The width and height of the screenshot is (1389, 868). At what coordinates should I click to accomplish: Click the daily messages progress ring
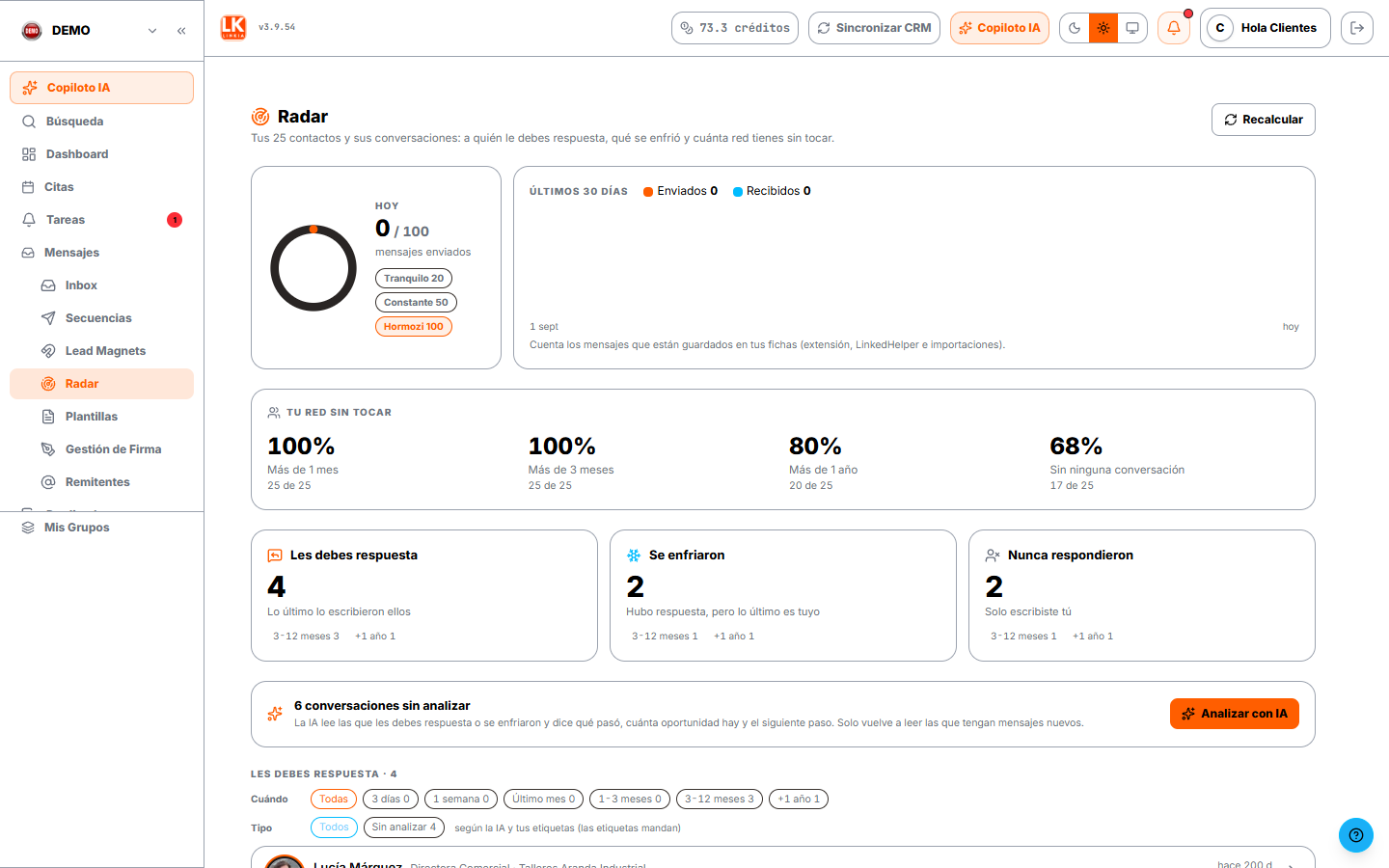(x=313, y=268)
